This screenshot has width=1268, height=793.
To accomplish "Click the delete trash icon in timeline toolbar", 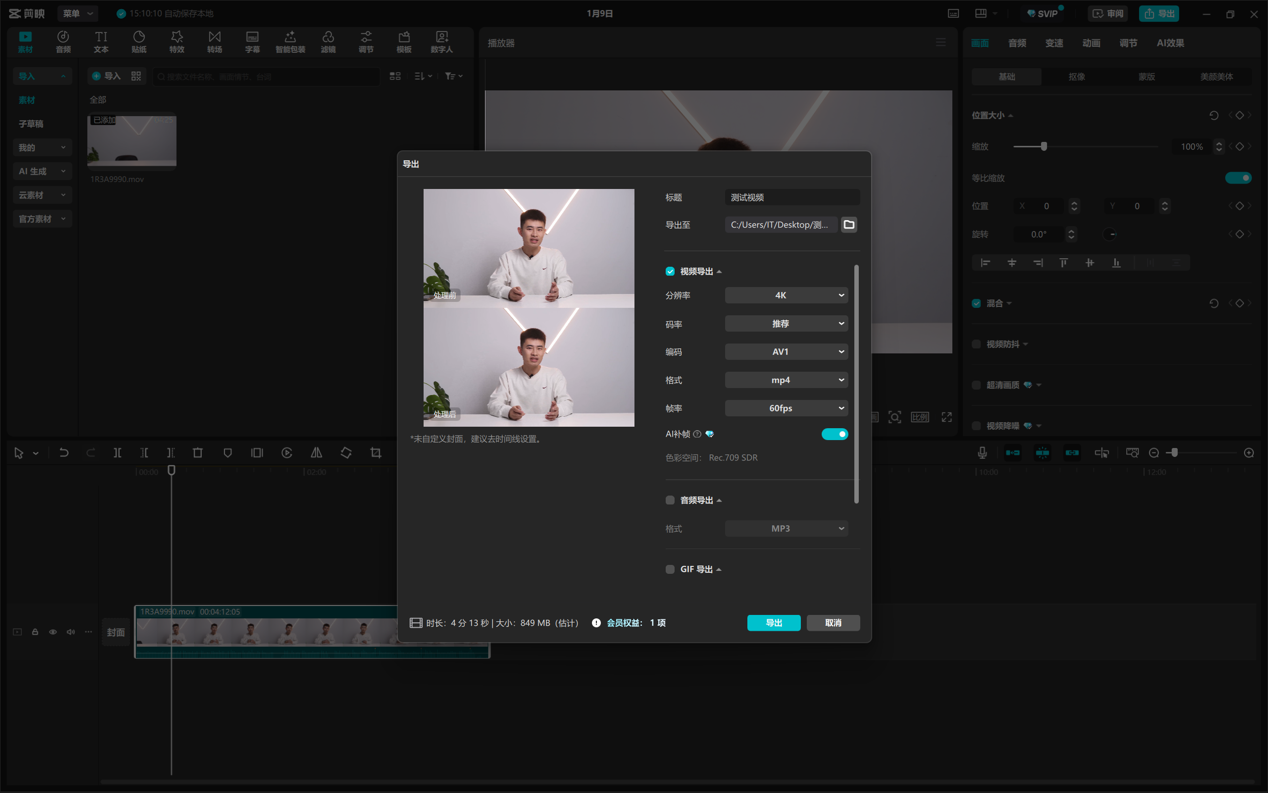I will click(198, 453).
